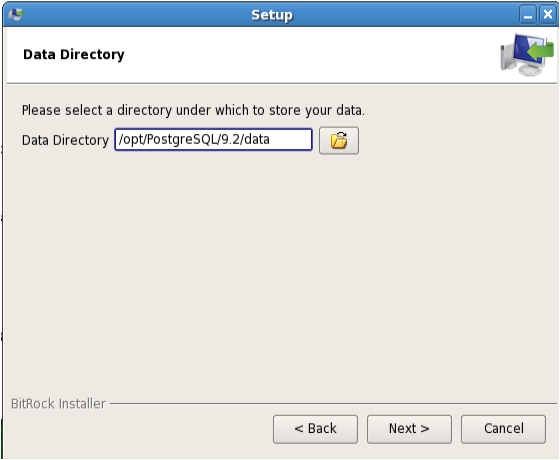560x460 pixels.
Task: Open the folder browse button
Action: pyautogui.click(x=339, y=140)
